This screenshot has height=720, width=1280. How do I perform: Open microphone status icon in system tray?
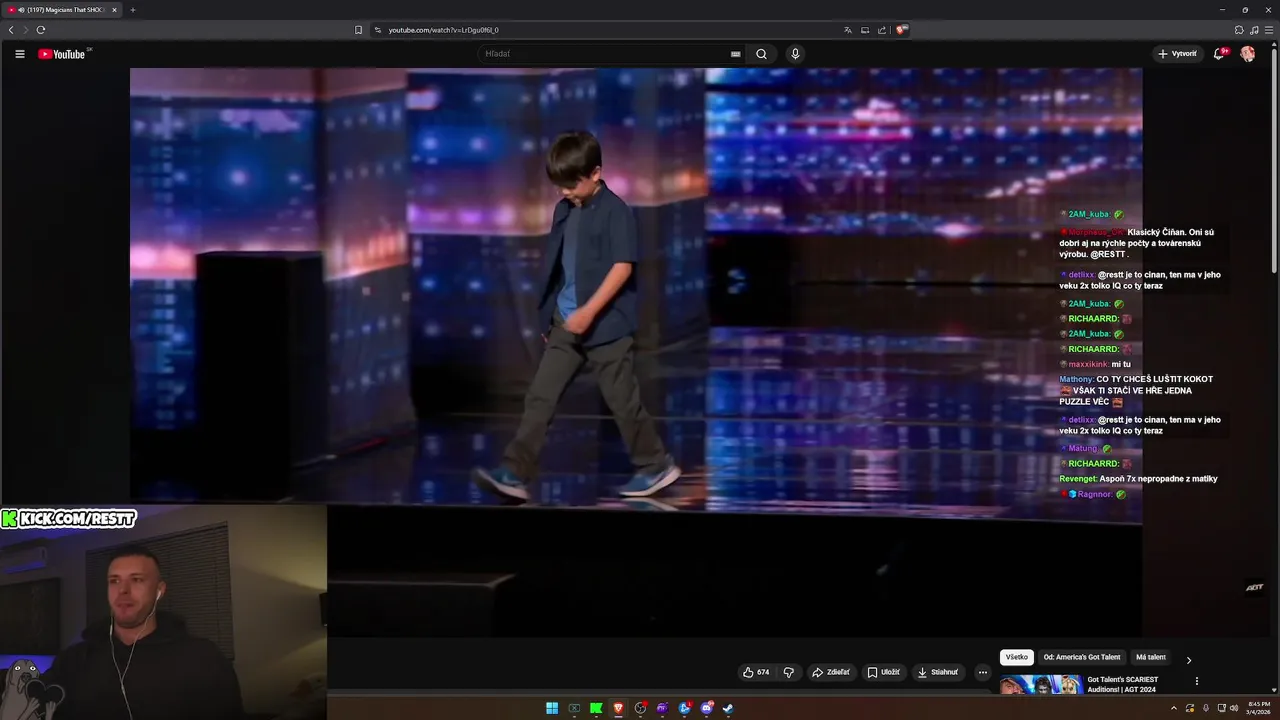pyautogui.click(x=1205, y=708)
